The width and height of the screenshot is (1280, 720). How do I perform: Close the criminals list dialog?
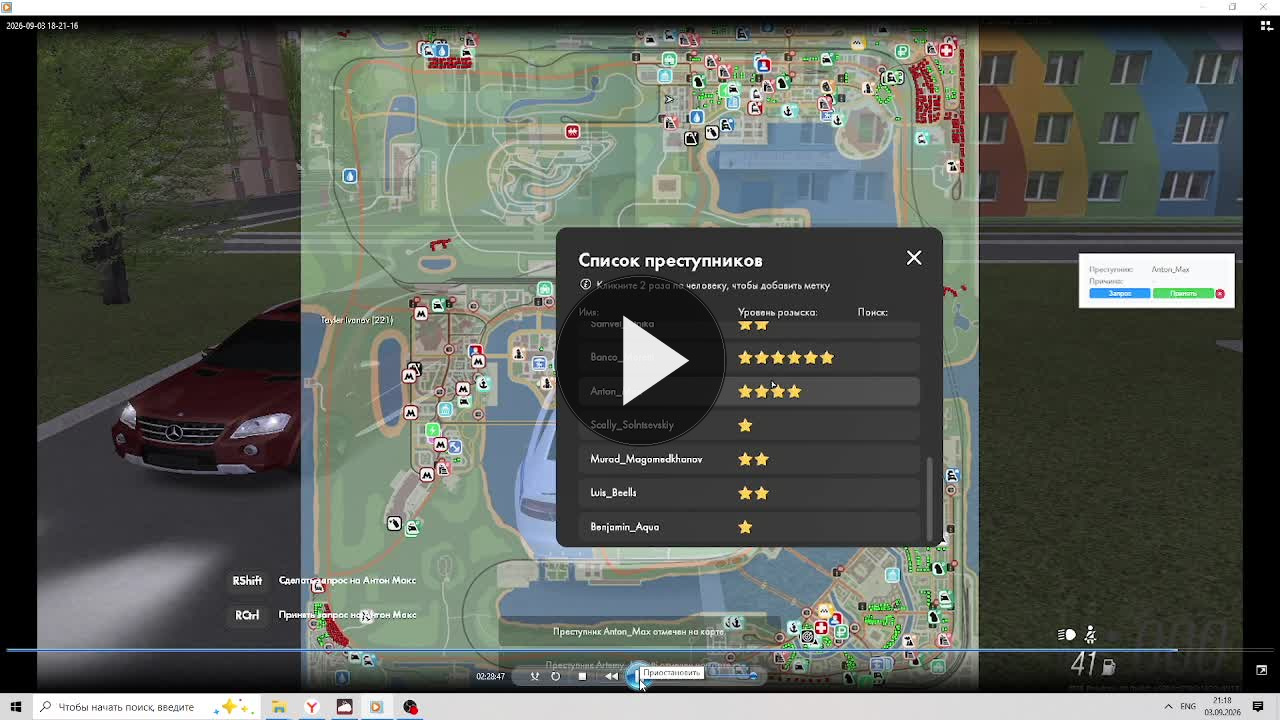click(914, 258)
